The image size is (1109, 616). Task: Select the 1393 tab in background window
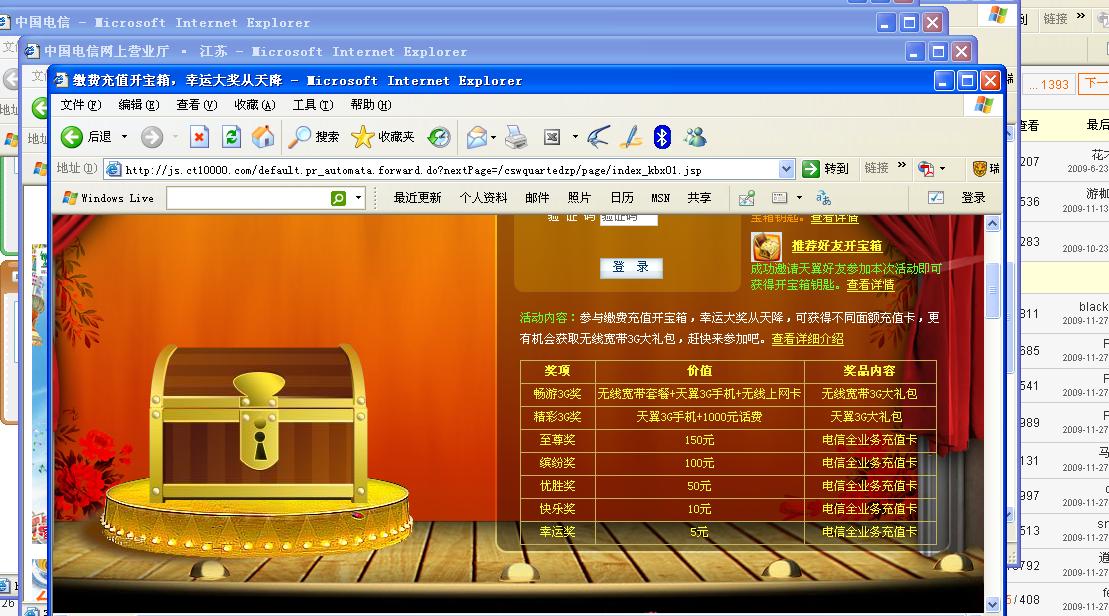[x=1049, y=84]
